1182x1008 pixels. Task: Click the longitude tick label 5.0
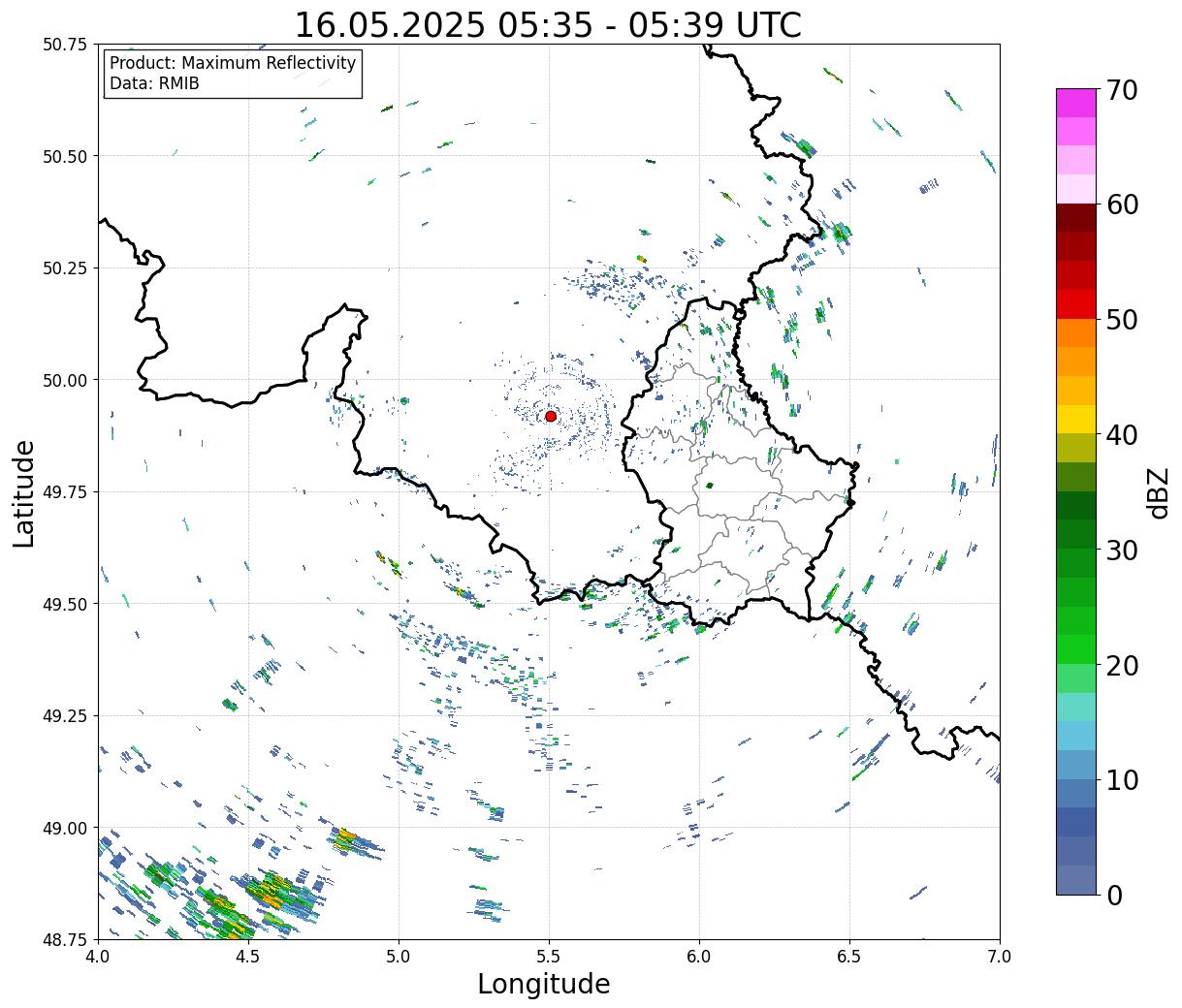(x=399, y=957)
